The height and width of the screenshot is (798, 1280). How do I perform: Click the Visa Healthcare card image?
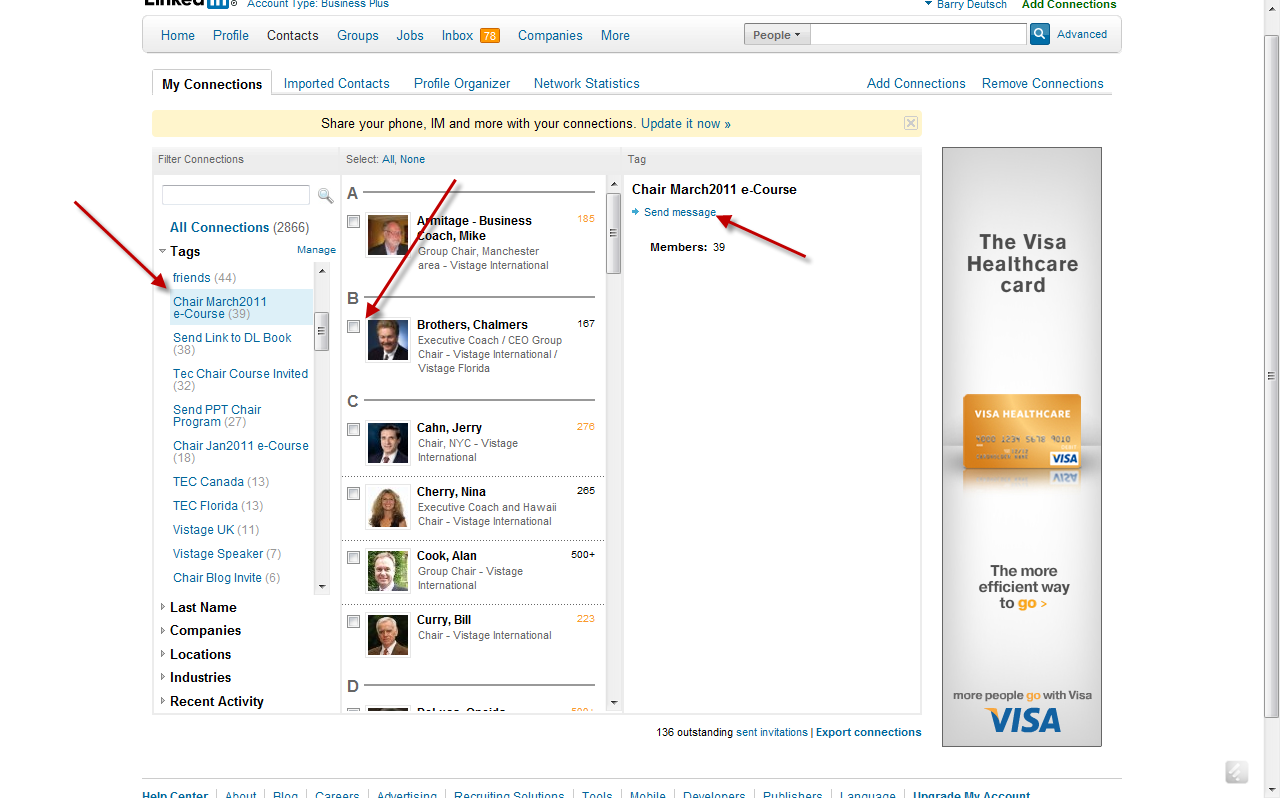pos(1021,432)
